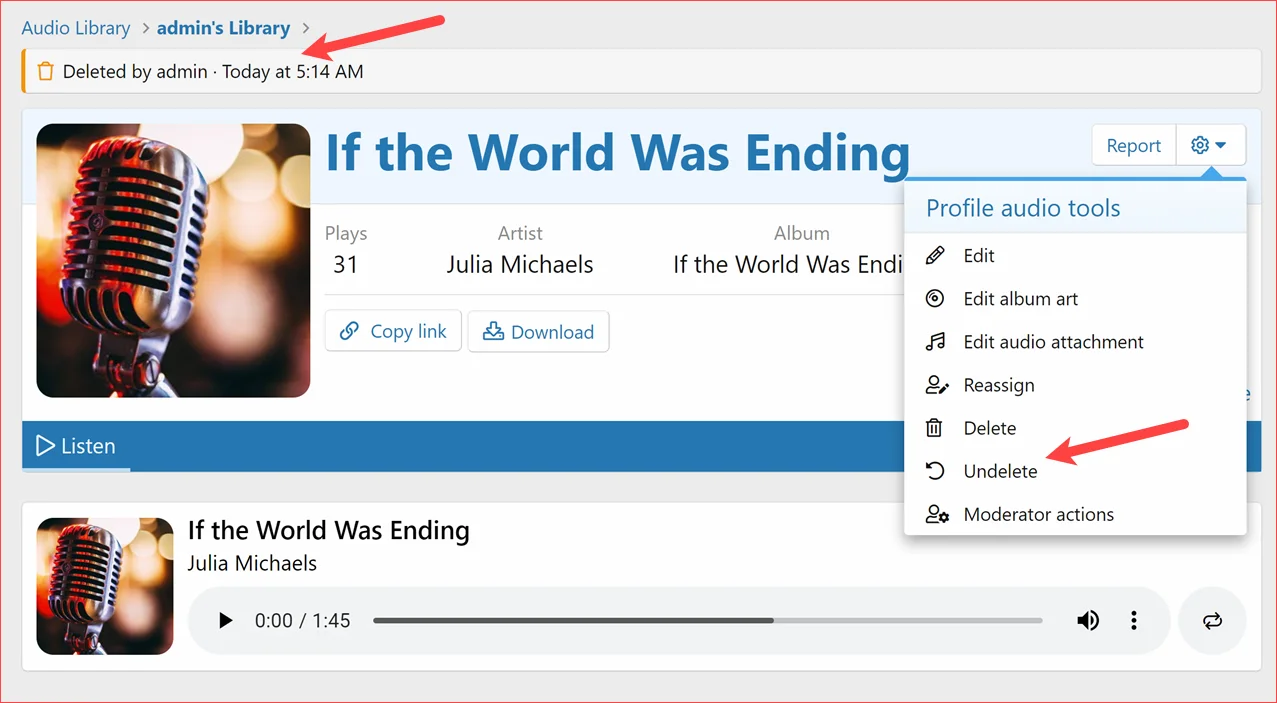
Task: Open the gear tools dropdown
Action: [1210, 146]
